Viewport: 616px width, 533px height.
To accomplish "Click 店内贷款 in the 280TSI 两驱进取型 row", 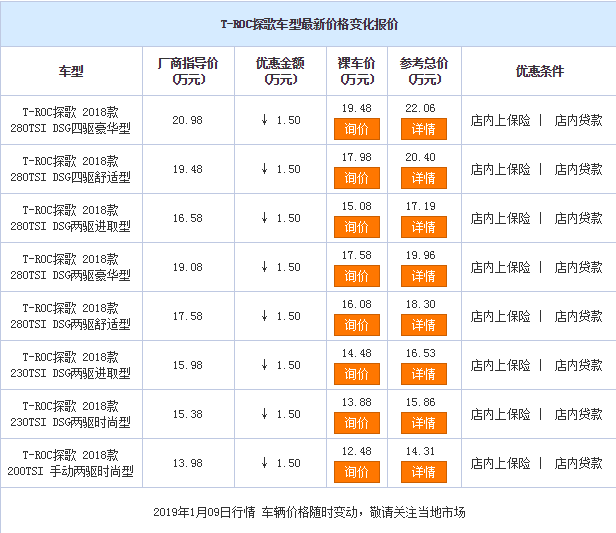I will pos(578,218).
